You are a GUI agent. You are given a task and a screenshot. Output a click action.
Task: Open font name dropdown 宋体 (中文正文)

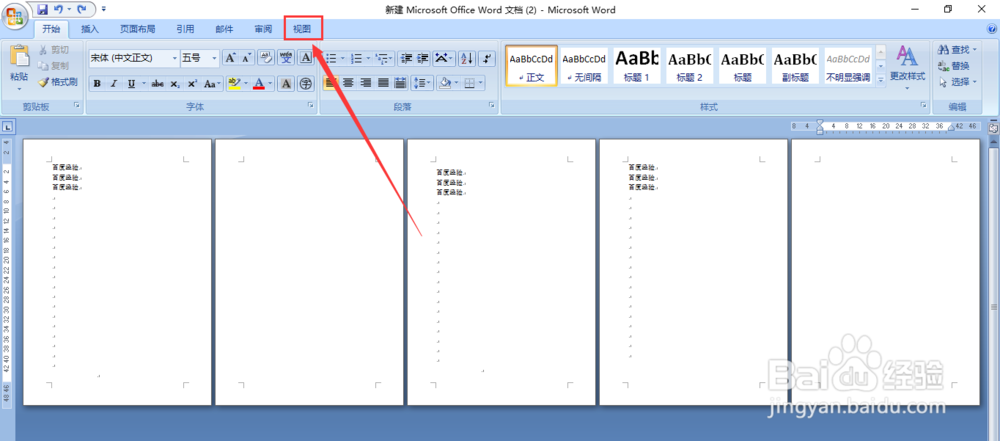[175, 58]
